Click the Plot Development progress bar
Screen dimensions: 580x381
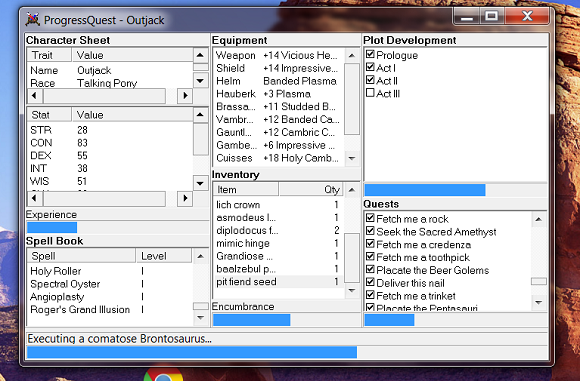[455, 190]
